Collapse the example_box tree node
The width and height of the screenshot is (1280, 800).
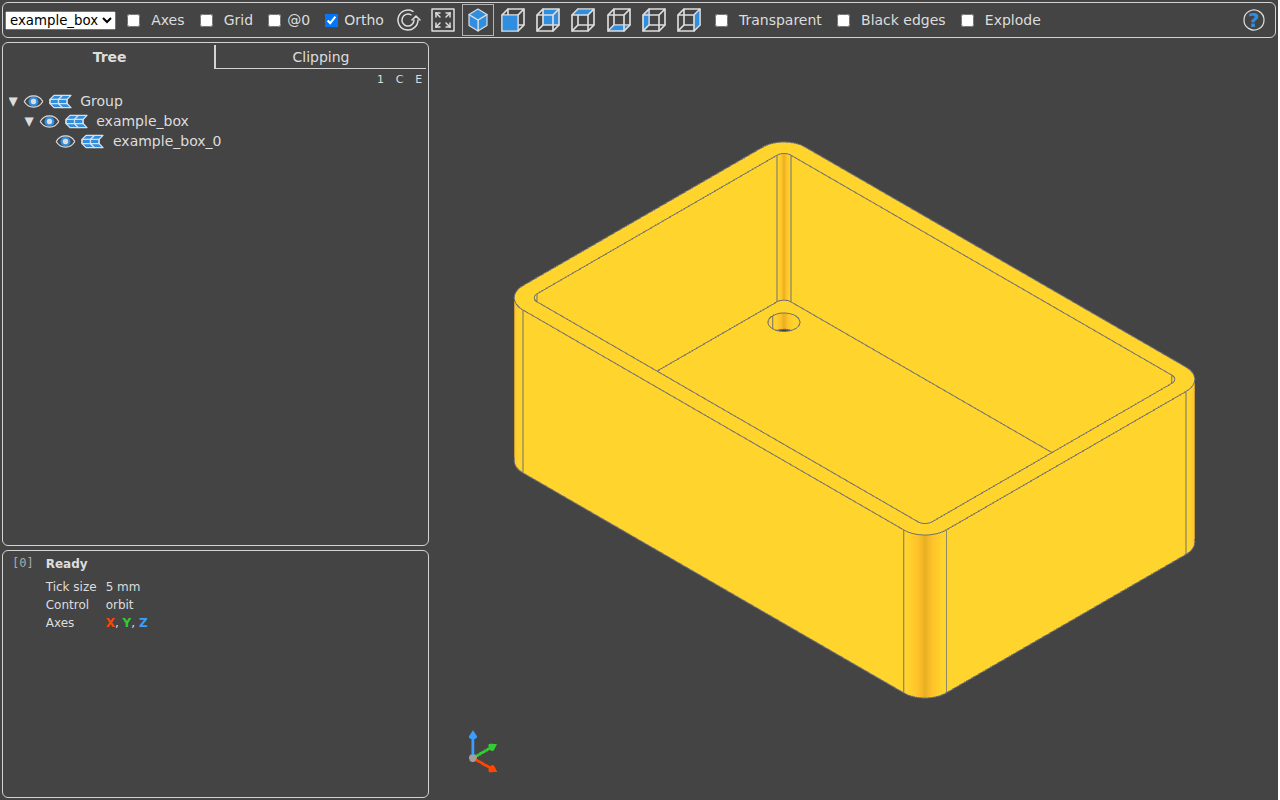click(x=30, y=121)
